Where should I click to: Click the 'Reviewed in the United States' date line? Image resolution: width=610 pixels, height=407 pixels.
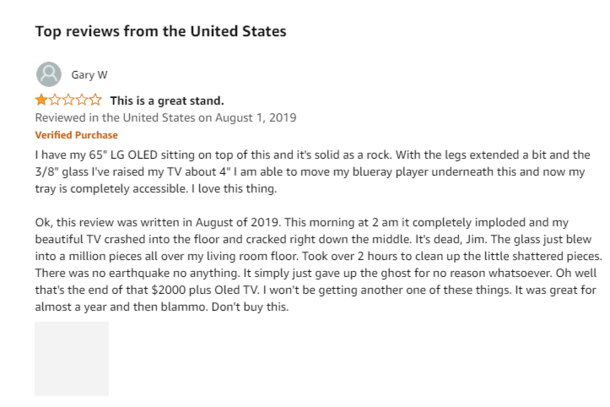[166, 118]
